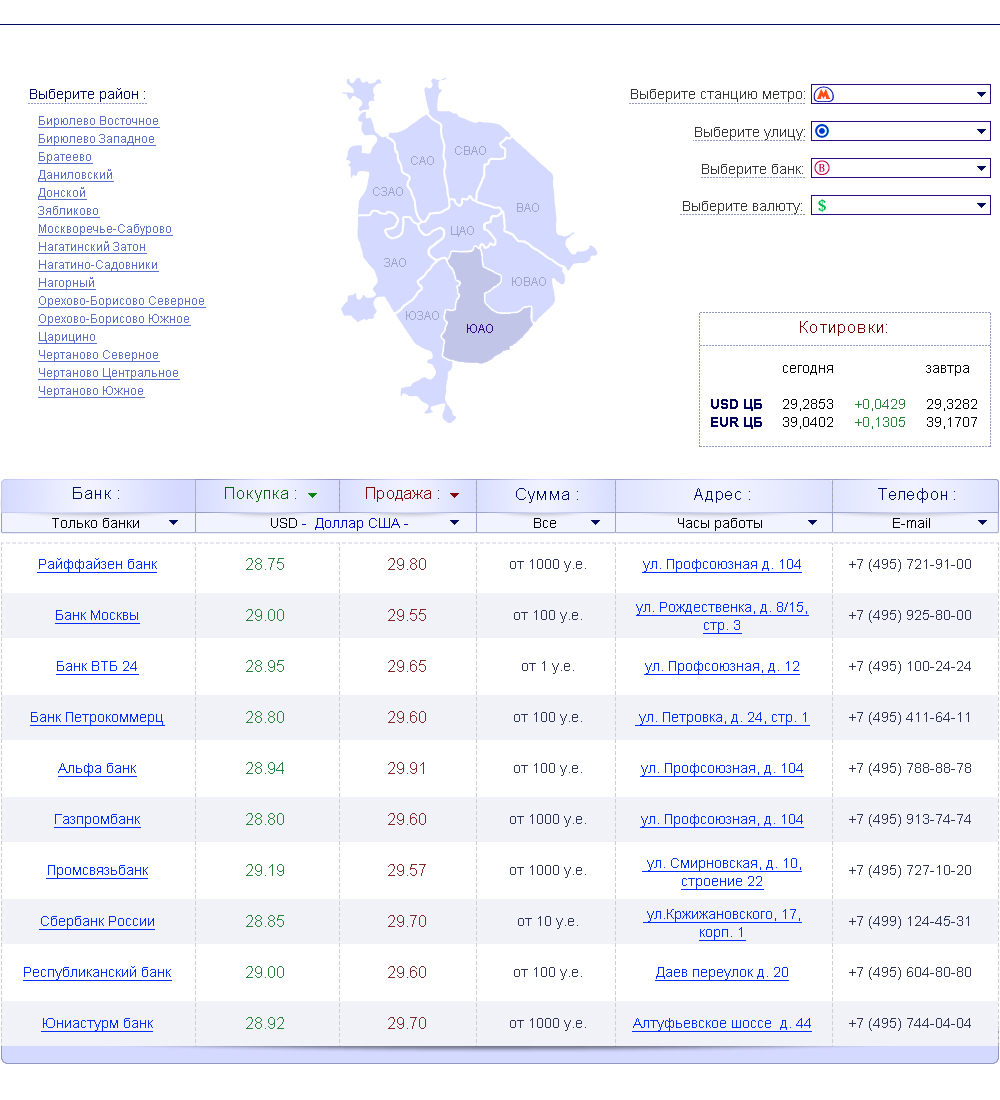The image size is (1000, 1100).
Task: Select the ЮЗАО region on the map
Action: [x=422, y=315]
